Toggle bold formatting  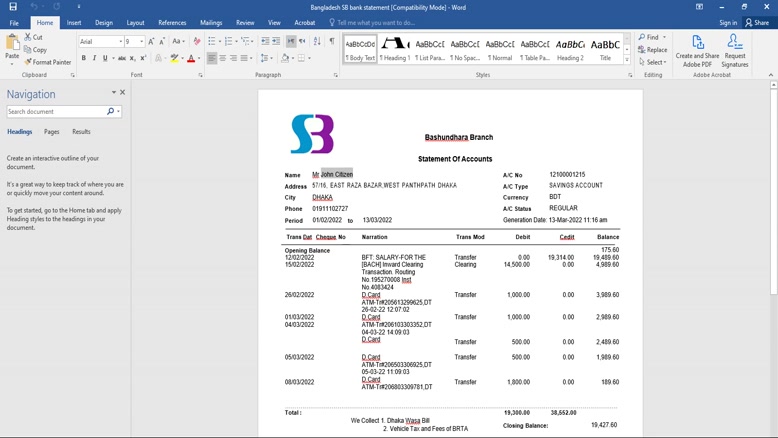(84, 58)
